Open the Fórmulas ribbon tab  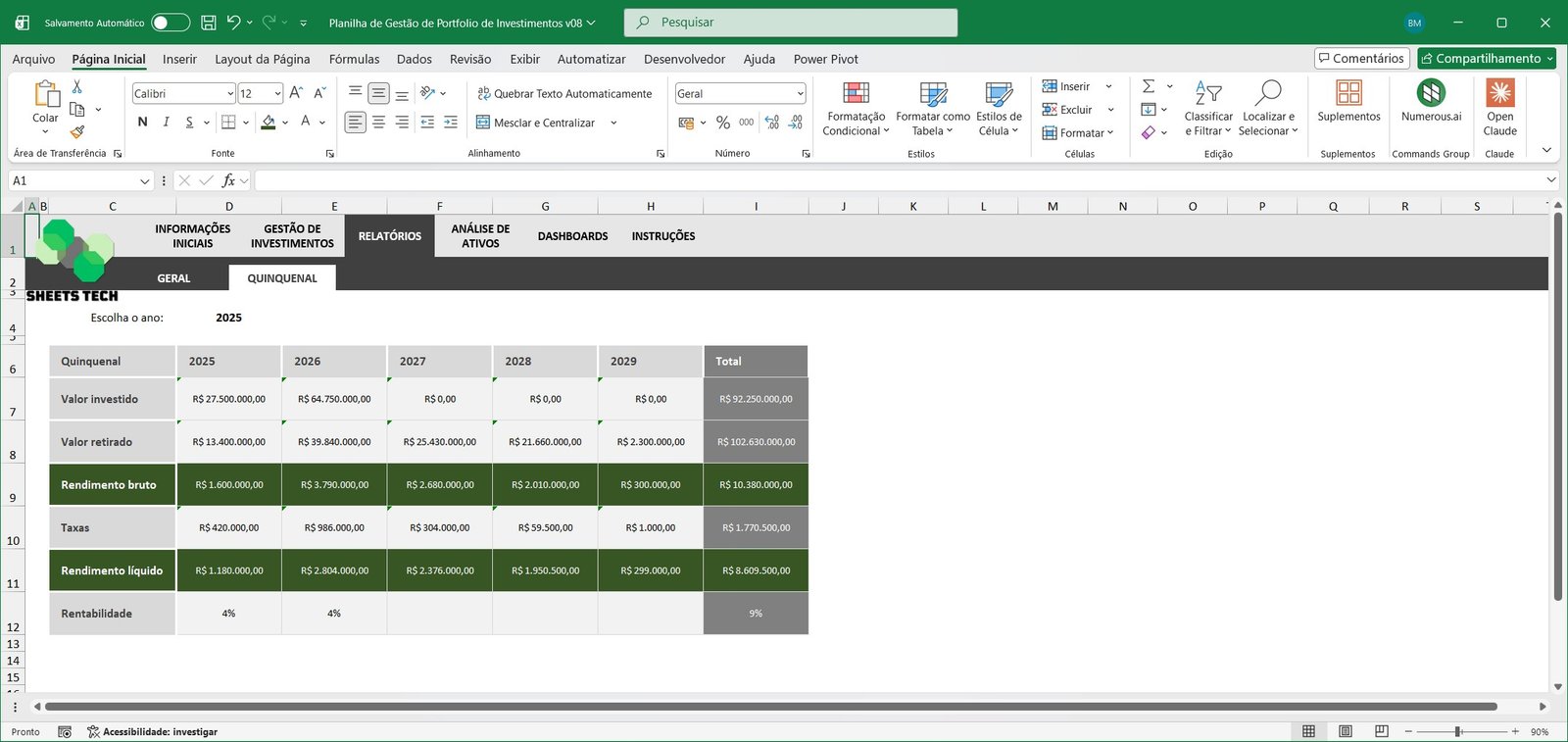[x=354, y=59]
